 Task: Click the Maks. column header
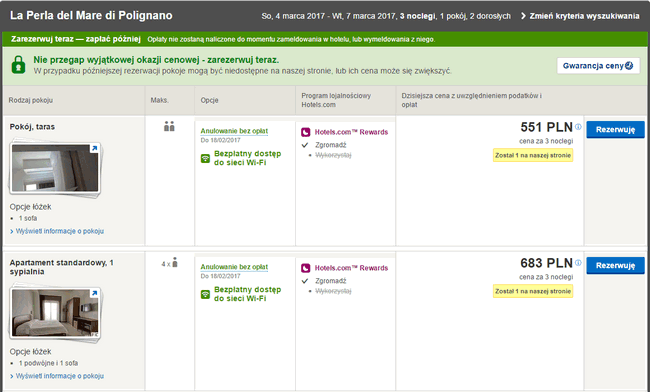click(160, 100)
